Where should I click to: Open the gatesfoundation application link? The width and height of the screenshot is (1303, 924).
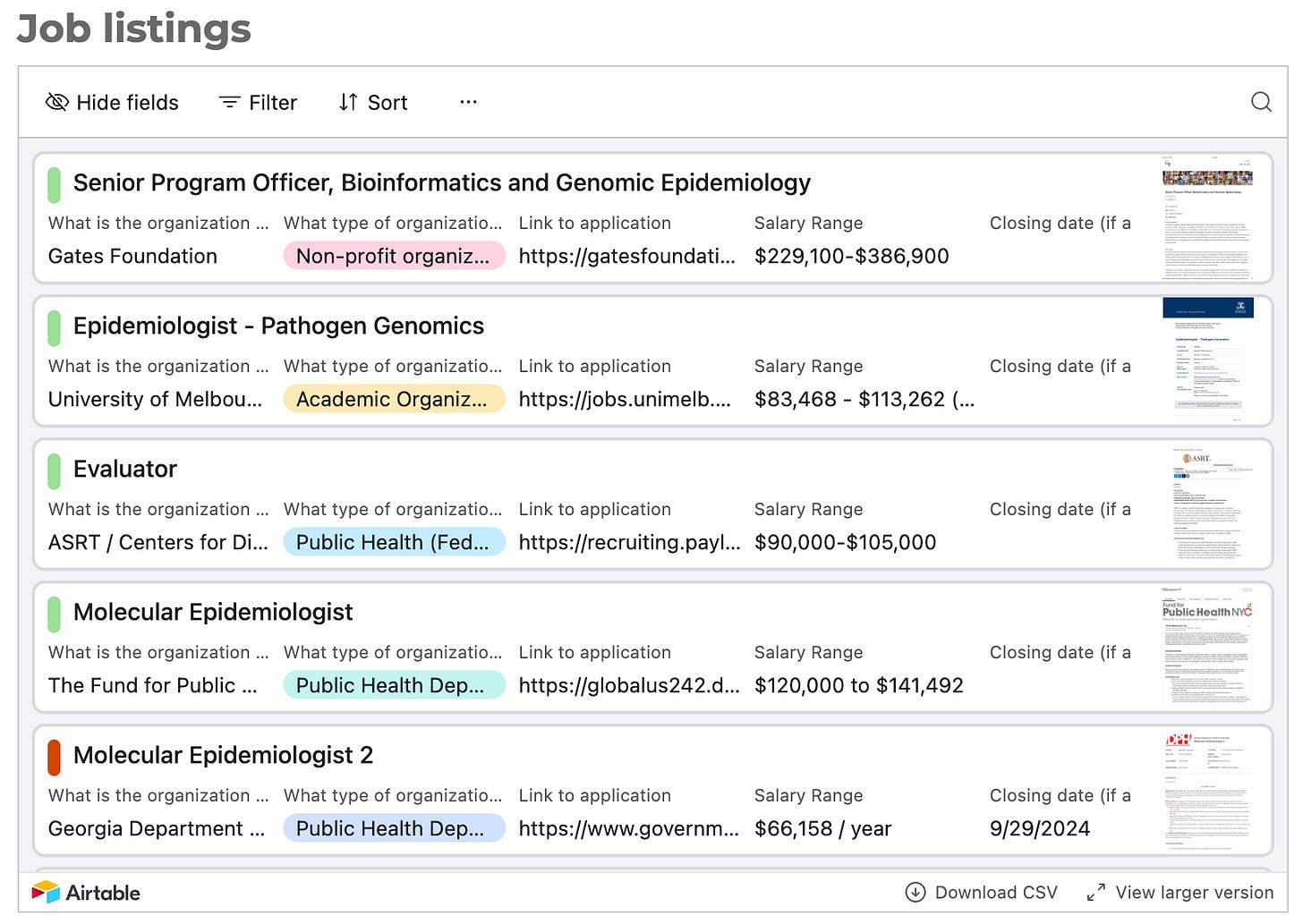coord(626,257)
